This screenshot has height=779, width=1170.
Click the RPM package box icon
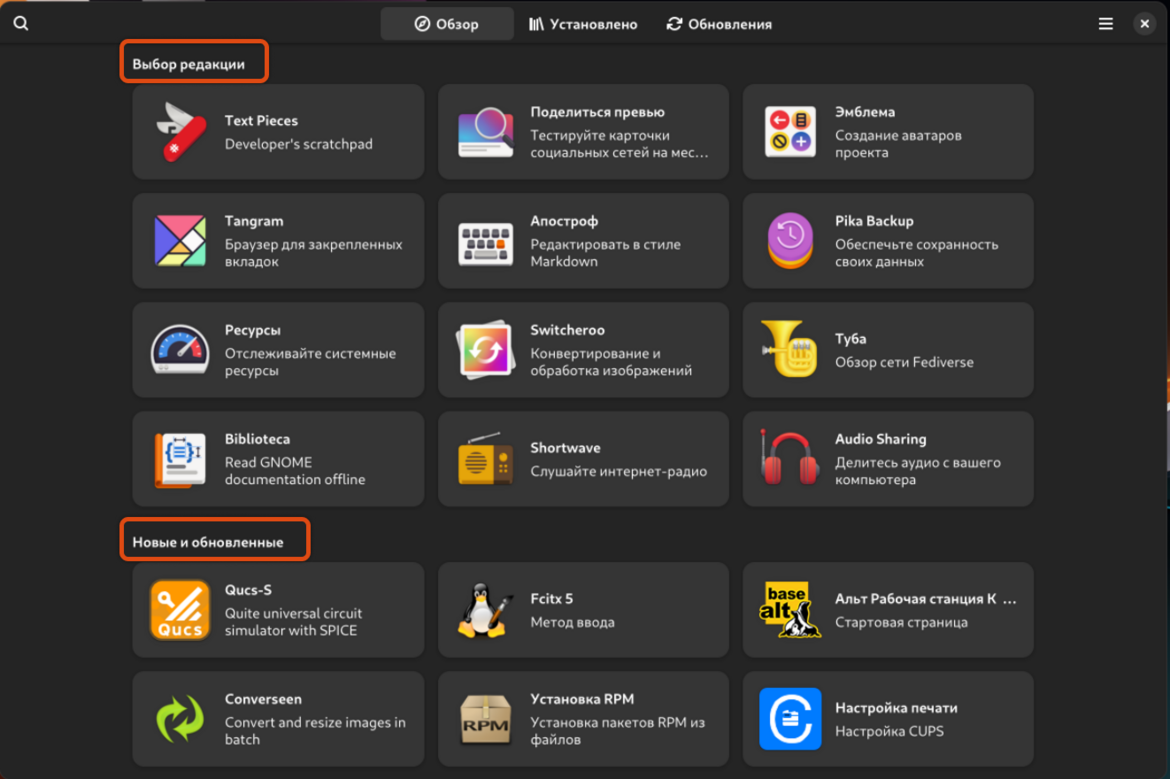pos(486,719)
